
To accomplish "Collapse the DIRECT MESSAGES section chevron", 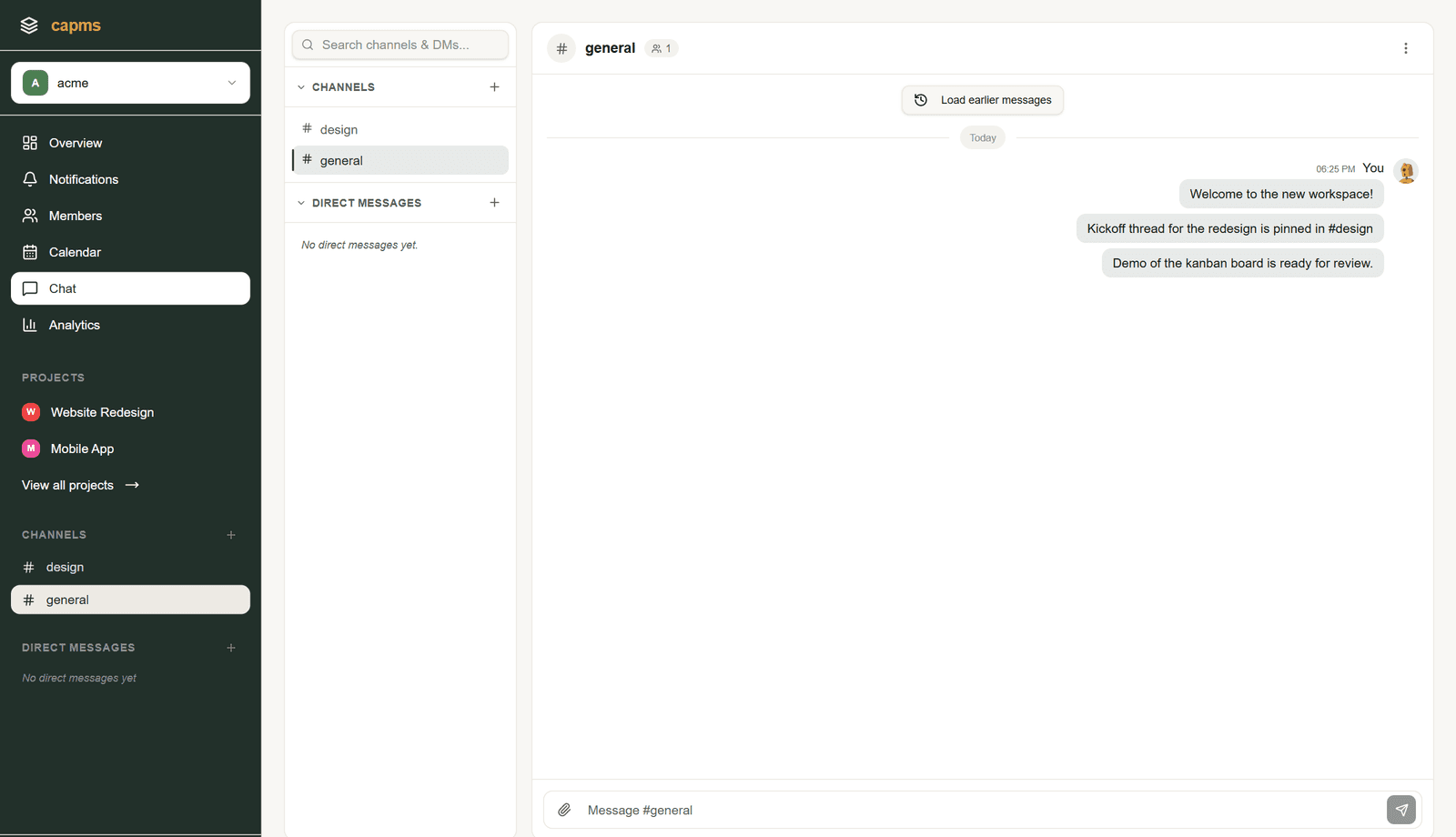I will (301, 203).
